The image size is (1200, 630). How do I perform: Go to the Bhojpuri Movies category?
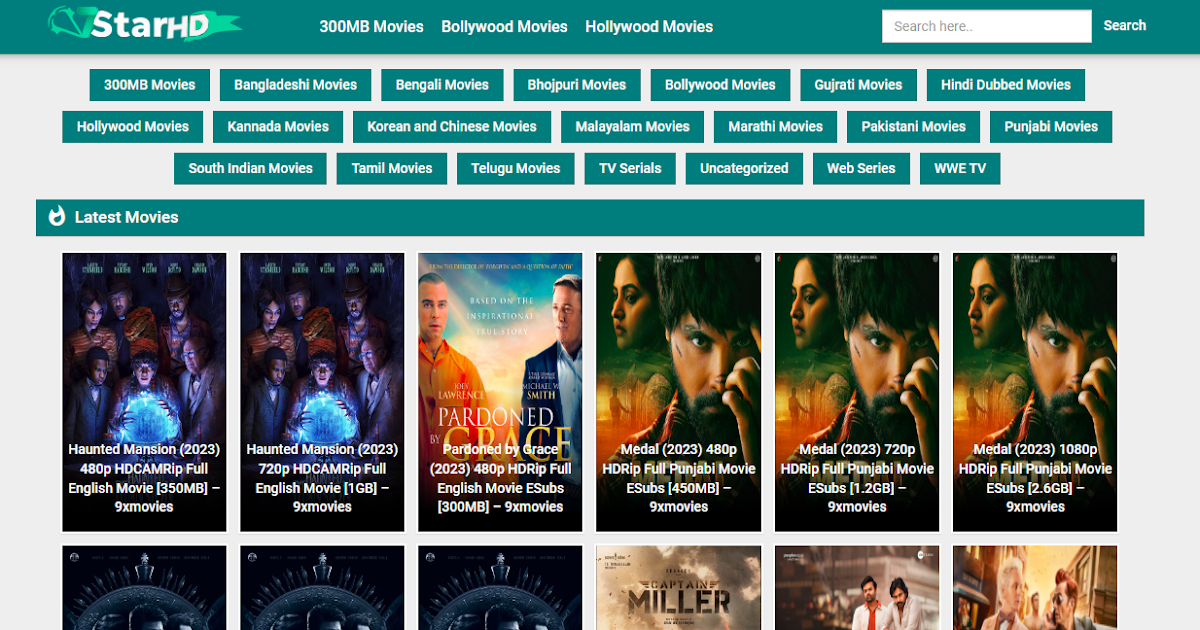(577, 85)
